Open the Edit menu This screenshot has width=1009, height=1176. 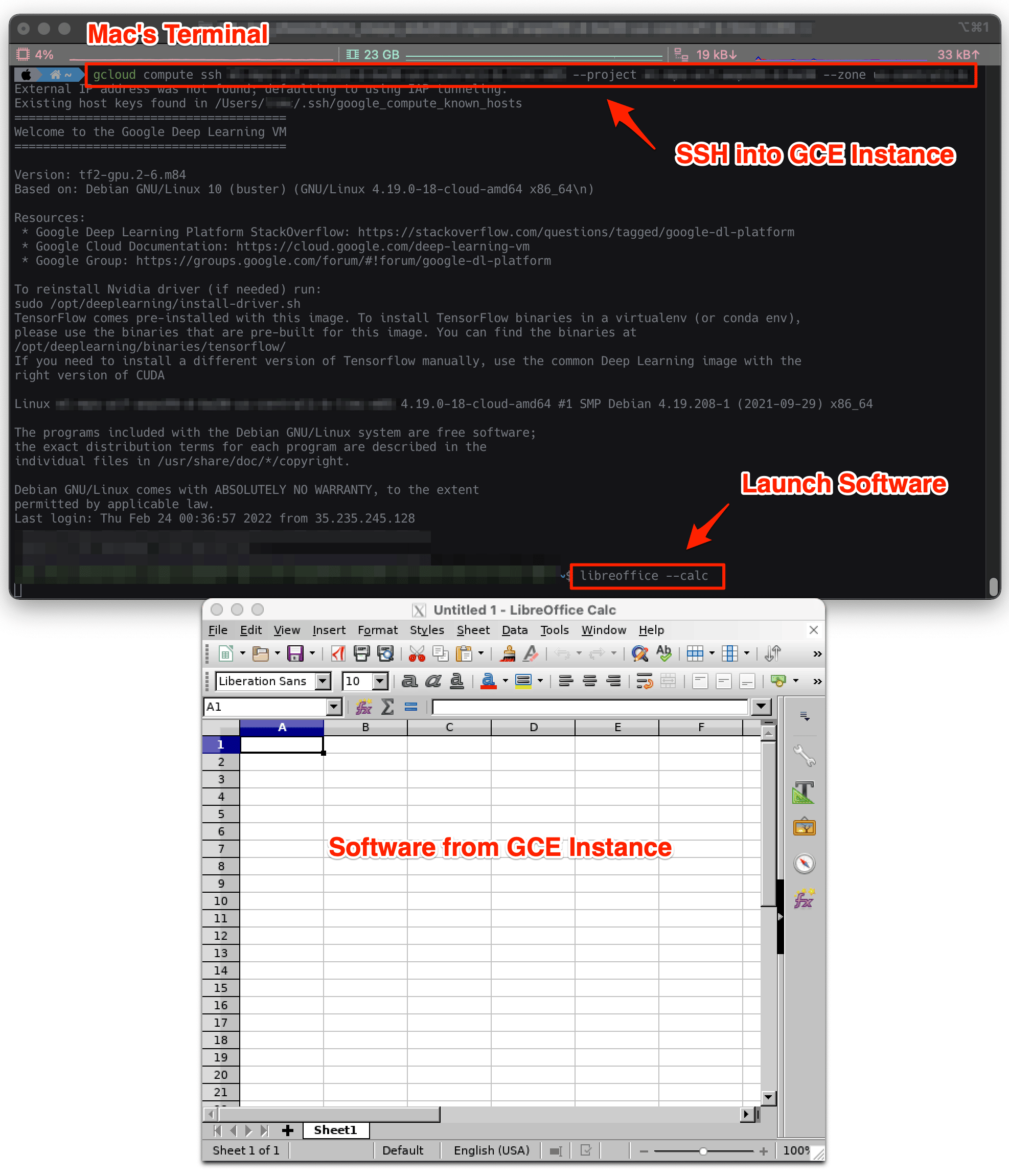pos(250,630)
